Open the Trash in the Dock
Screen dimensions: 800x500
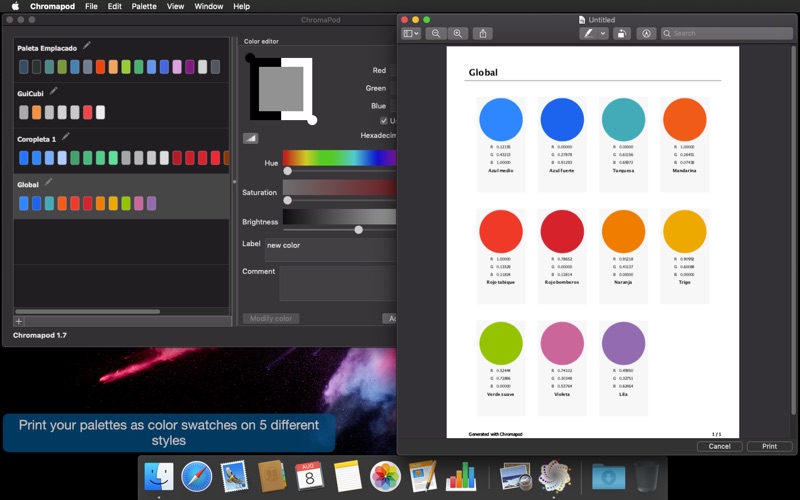coord(646,477)
